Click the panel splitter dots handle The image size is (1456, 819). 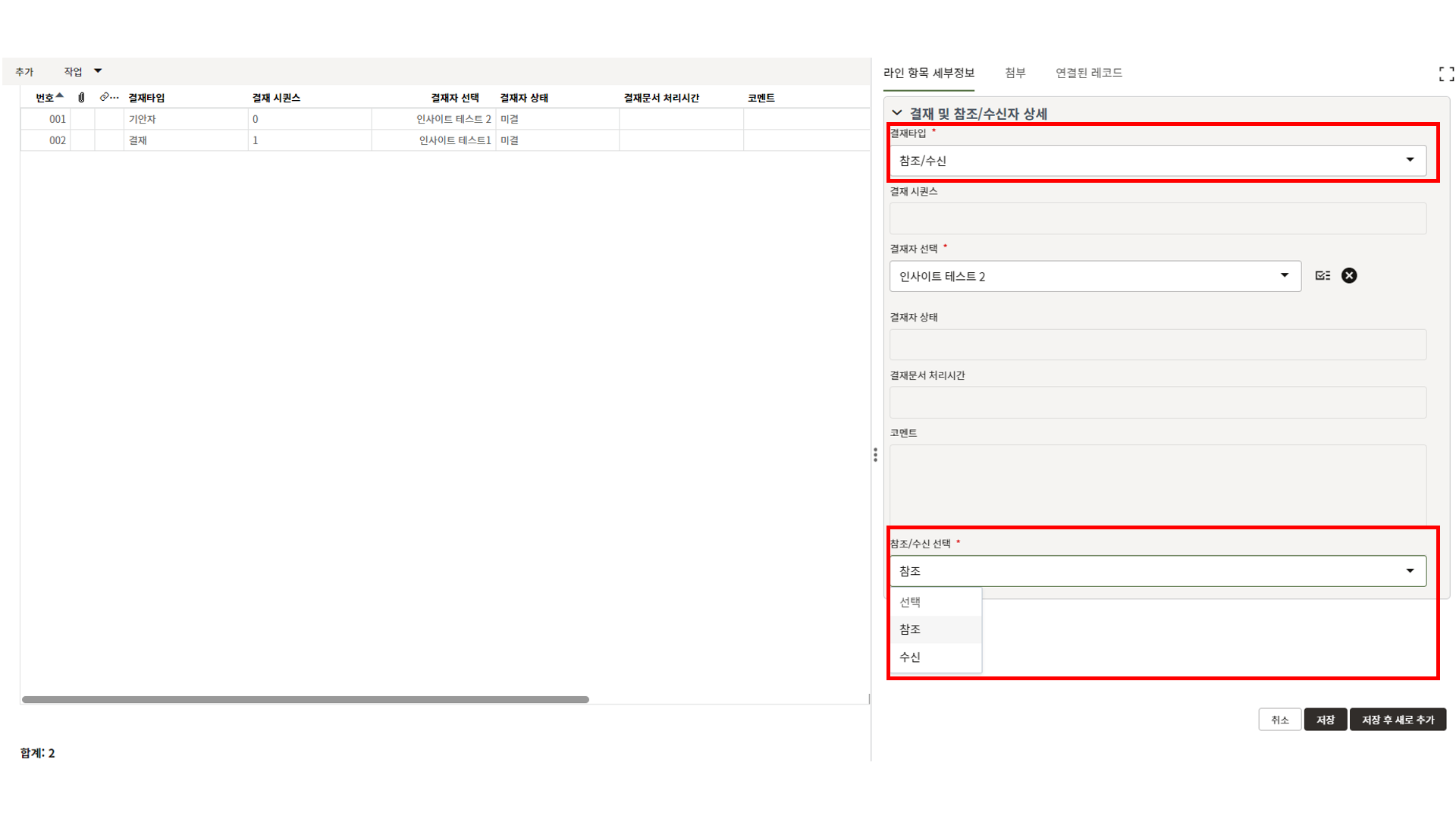pyautogui.click(x=875, y=455)
